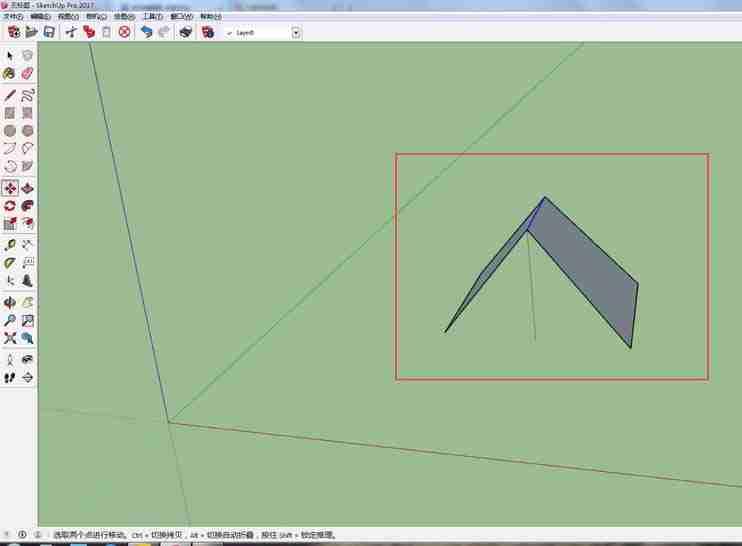Open the 视图(V) View menu

(x=68, y=17)
